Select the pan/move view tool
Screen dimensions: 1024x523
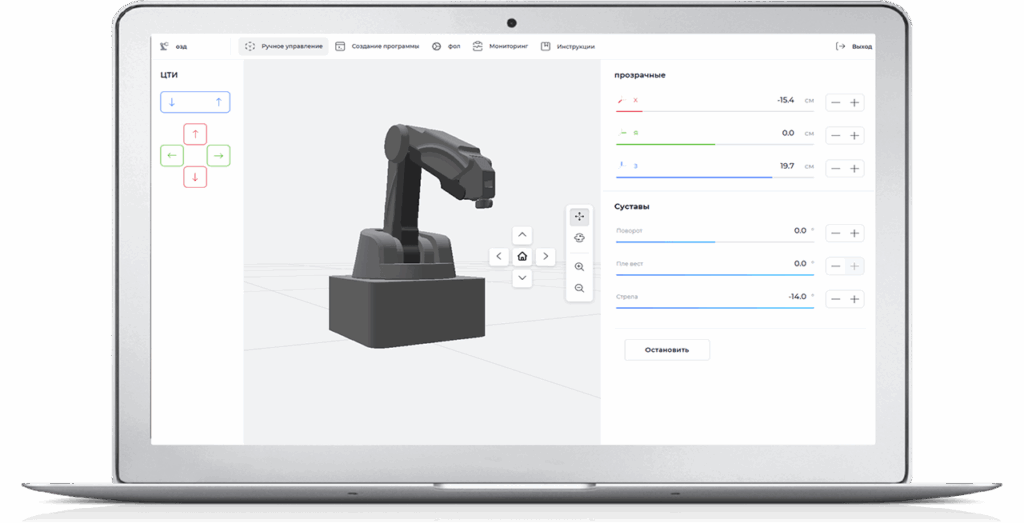pos(580,217)
